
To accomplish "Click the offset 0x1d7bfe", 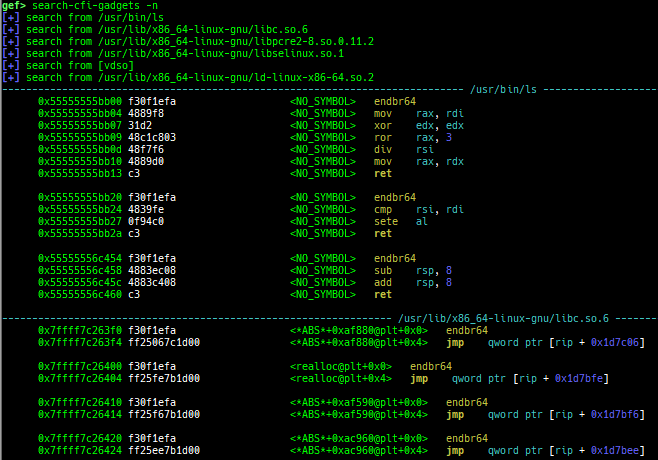I will point(579,379).
